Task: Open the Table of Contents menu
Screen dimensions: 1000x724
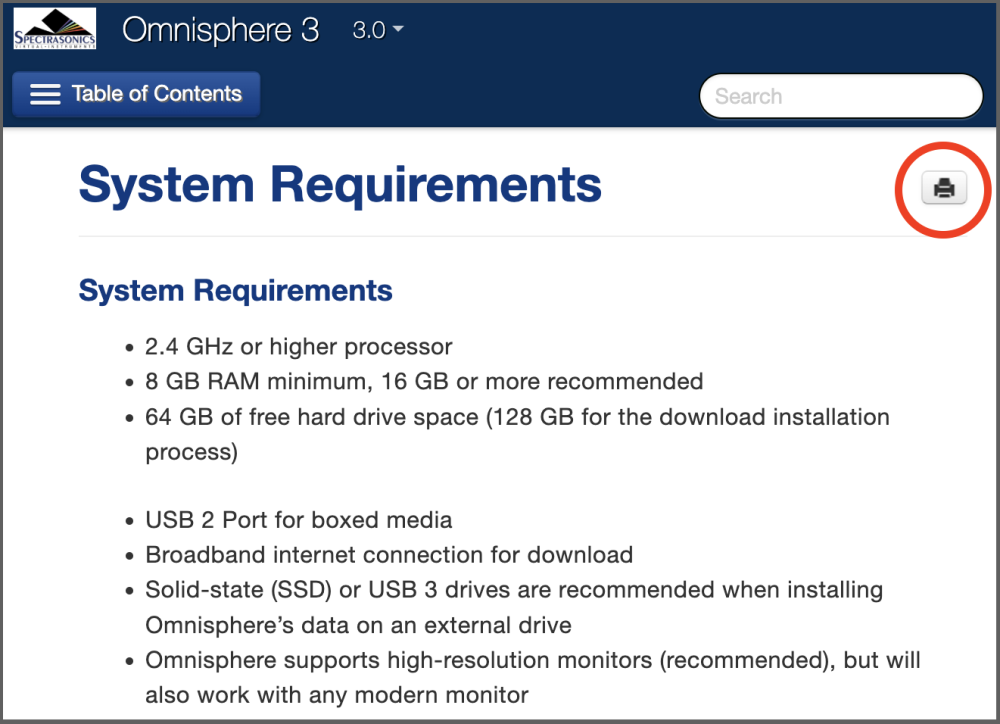Action: (x=136, y=94)
